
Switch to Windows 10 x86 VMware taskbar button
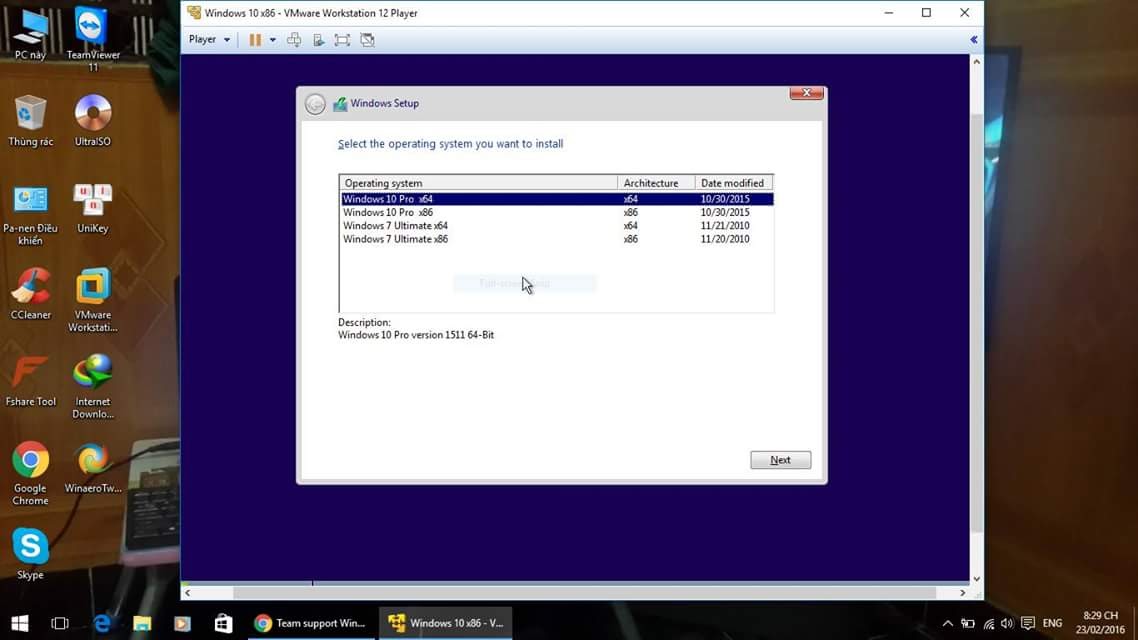tap(446, 623)
